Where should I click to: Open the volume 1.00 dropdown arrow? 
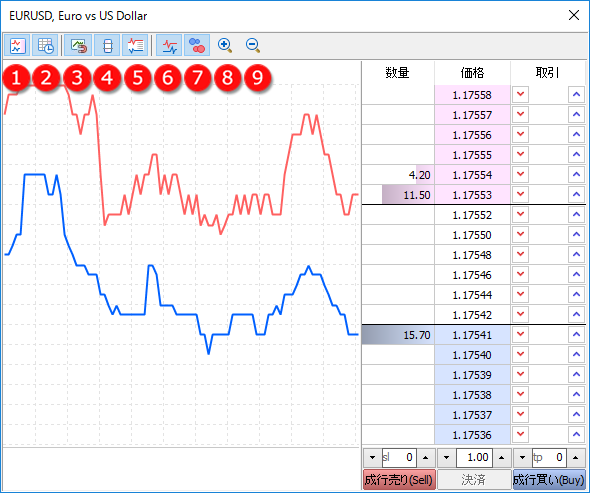447,458
